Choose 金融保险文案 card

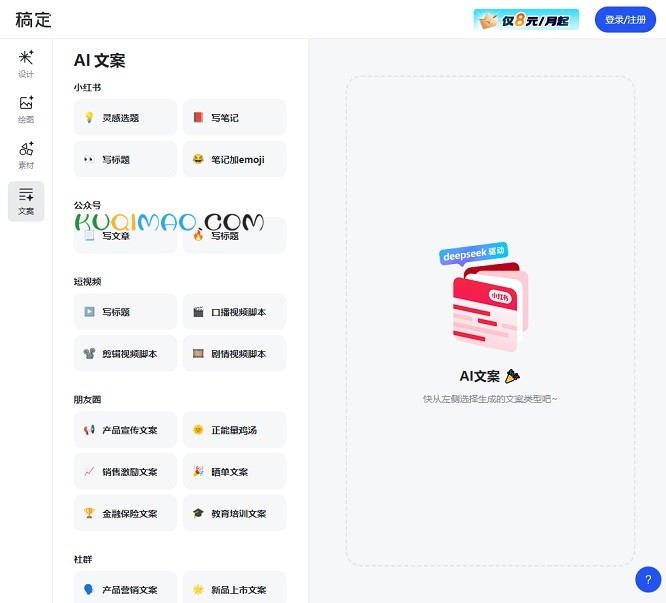click(125, 513)
